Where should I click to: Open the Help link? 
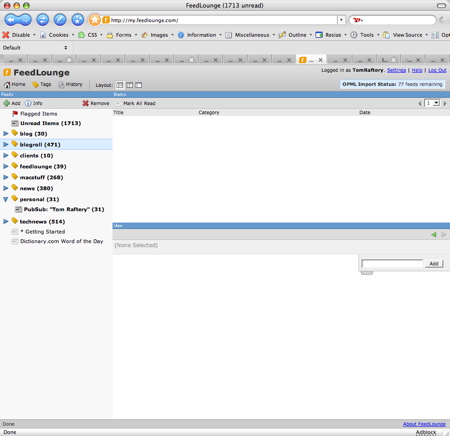417,70
